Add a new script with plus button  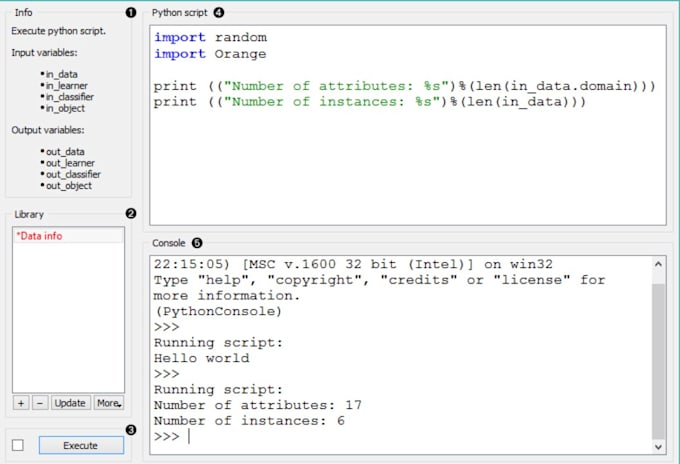pyautogui.click(x=21, y=403)
